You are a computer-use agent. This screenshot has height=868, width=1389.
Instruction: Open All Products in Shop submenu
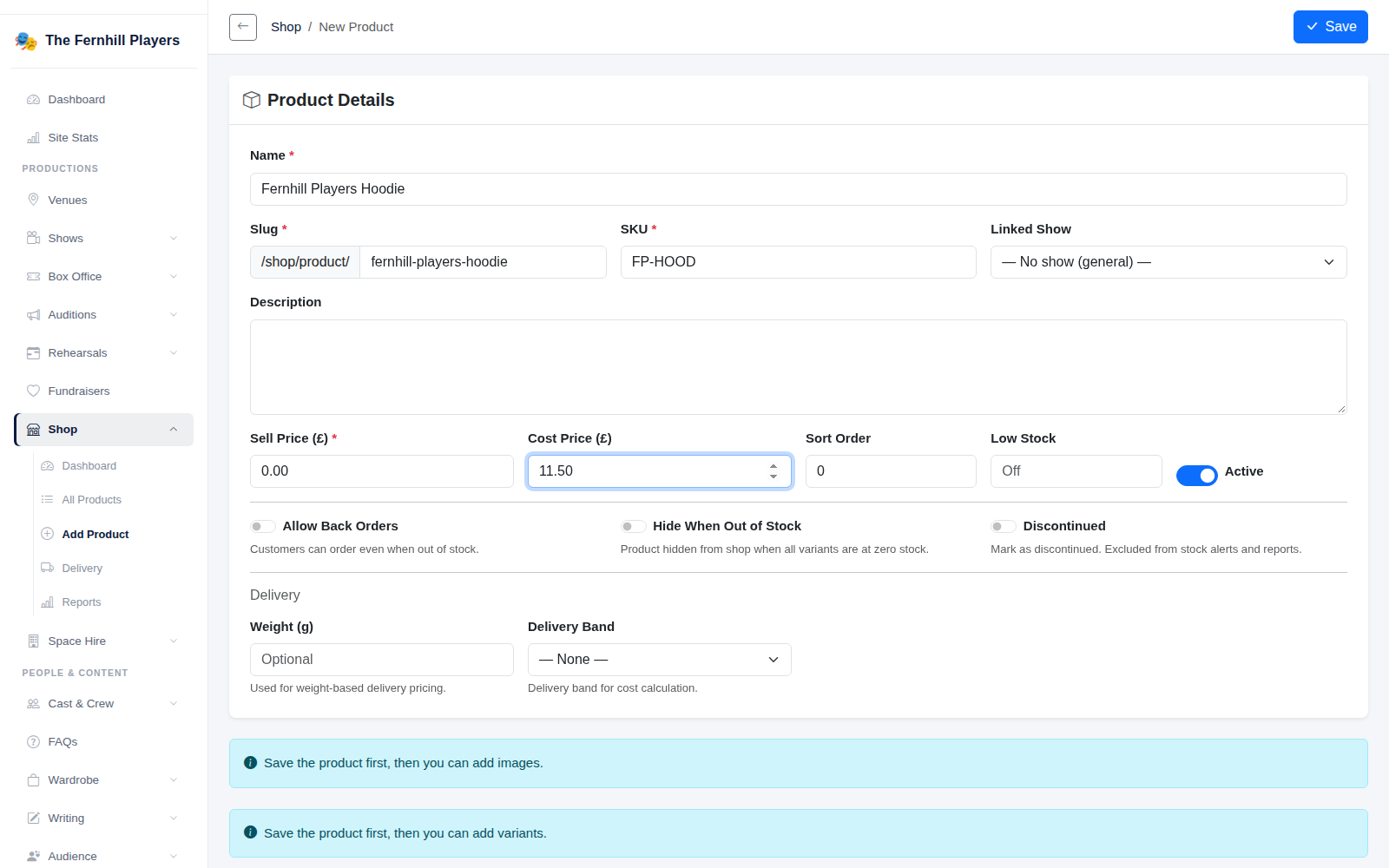91,500
